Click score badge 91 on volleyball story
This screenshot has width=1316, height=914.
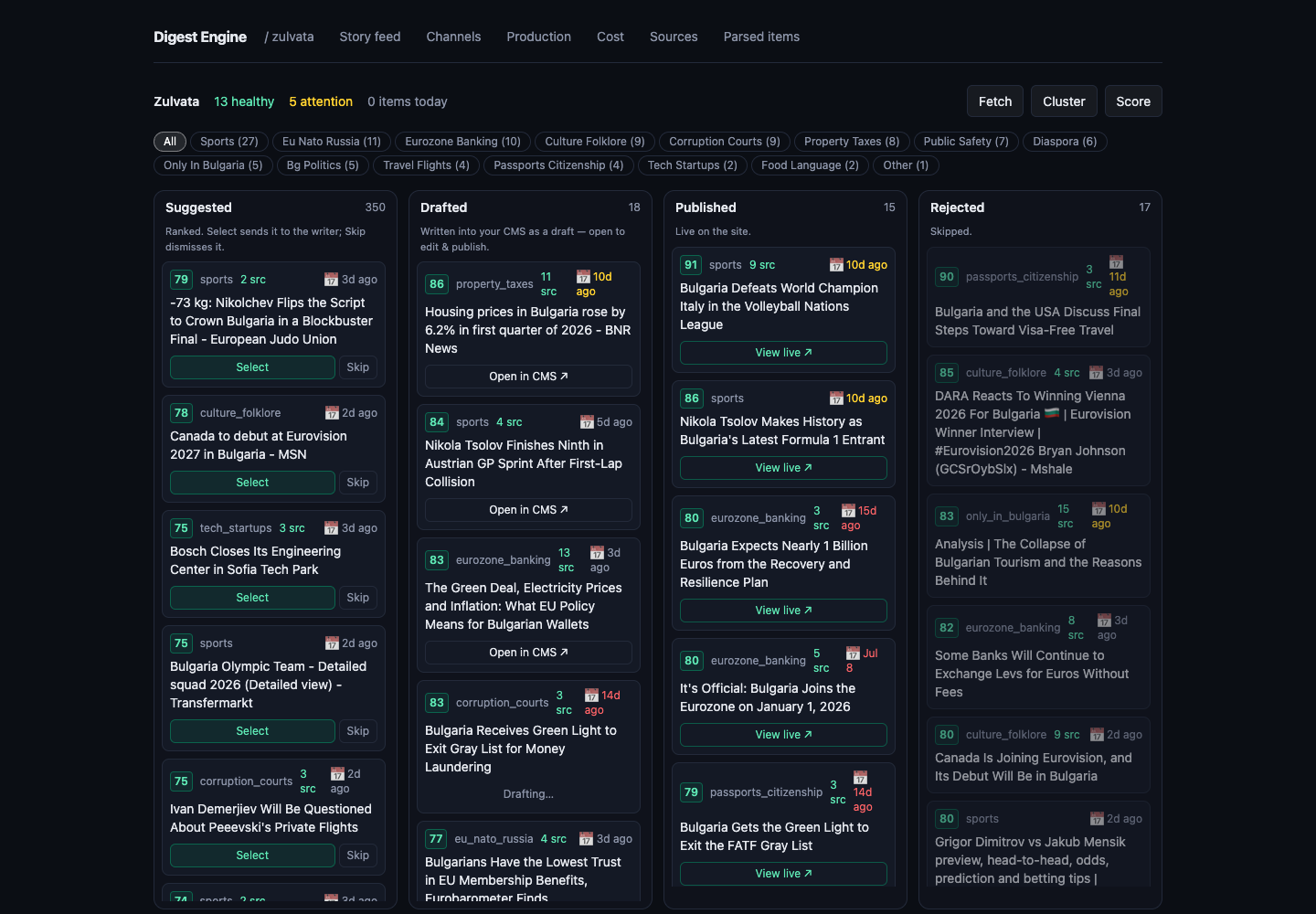pyautogui.click(x=691, y=265)
